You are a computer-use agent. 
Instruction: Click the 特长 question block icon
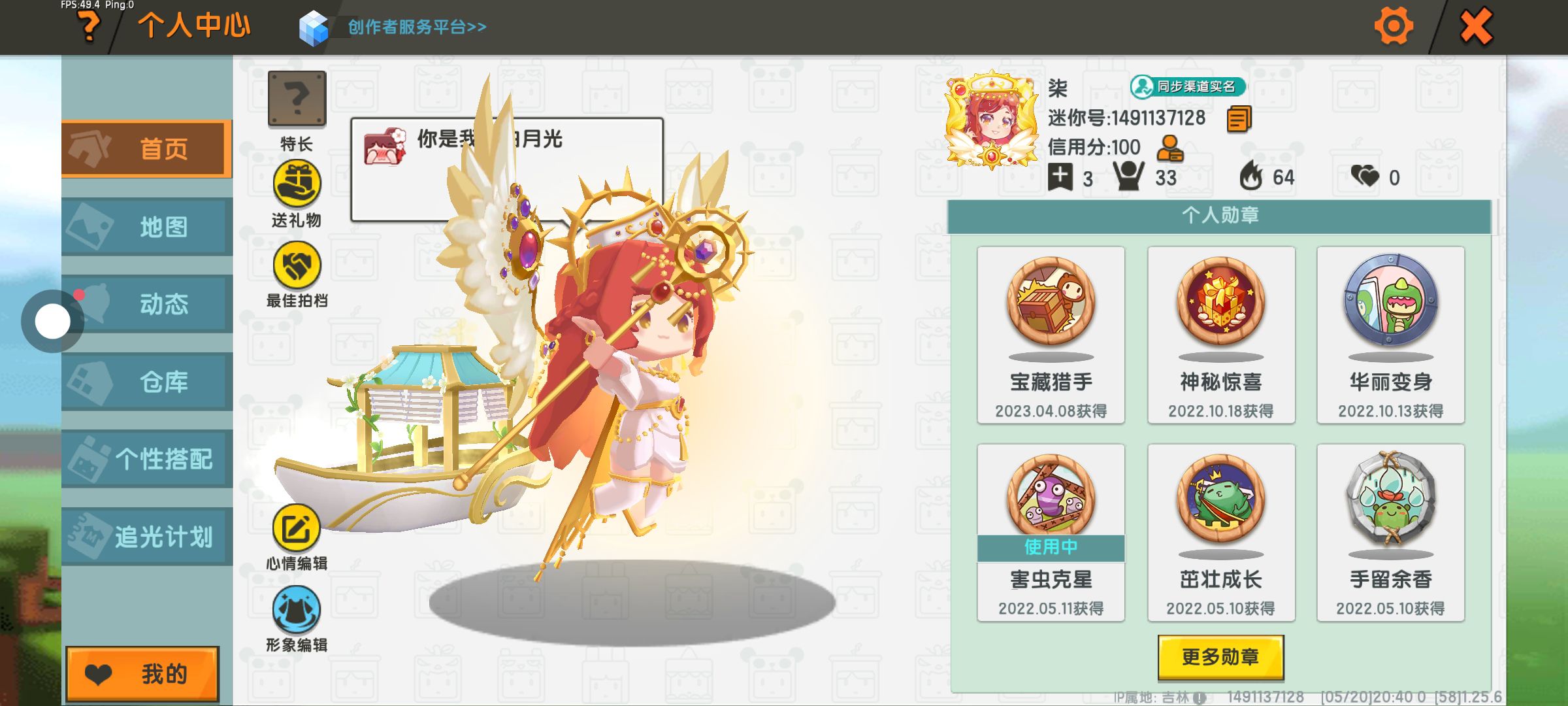(297, 99)
